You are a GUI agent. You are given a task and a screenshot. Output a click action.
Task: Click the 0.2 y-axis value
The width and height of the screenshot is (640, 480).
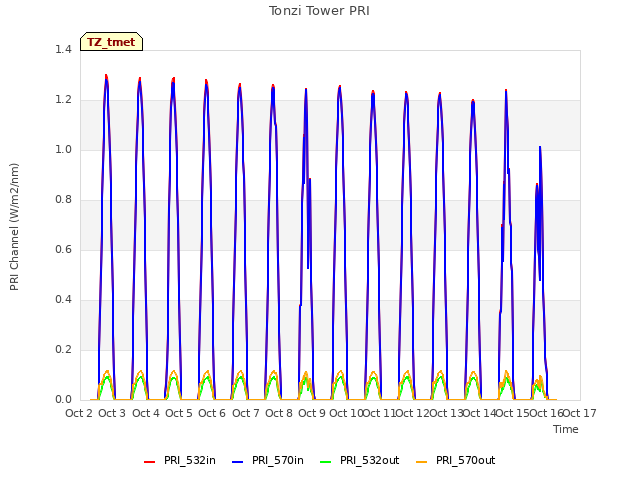[x=63, y=350]
